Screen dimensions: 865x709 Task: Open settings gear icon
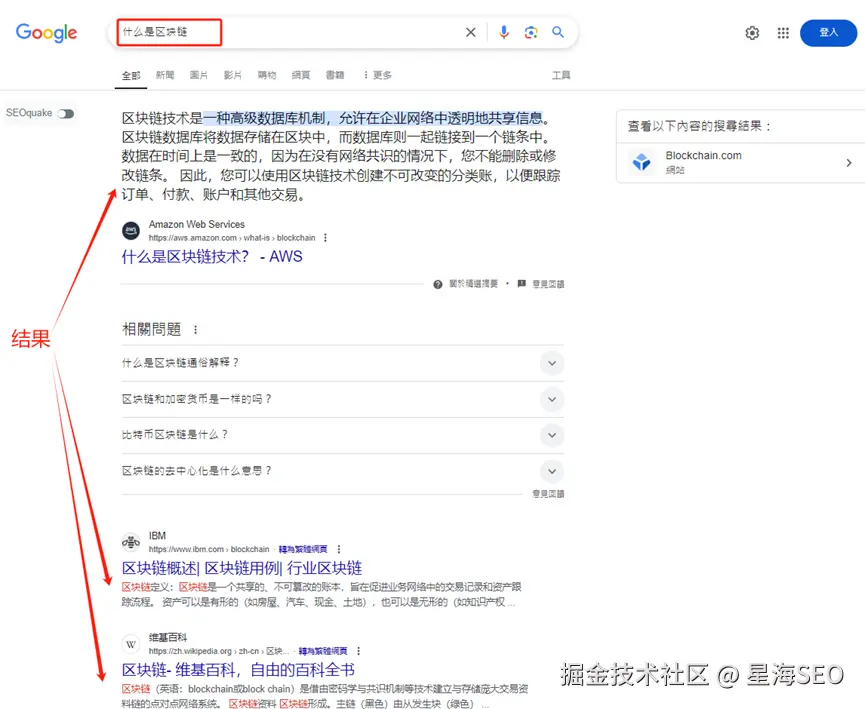tap(752, 33)
